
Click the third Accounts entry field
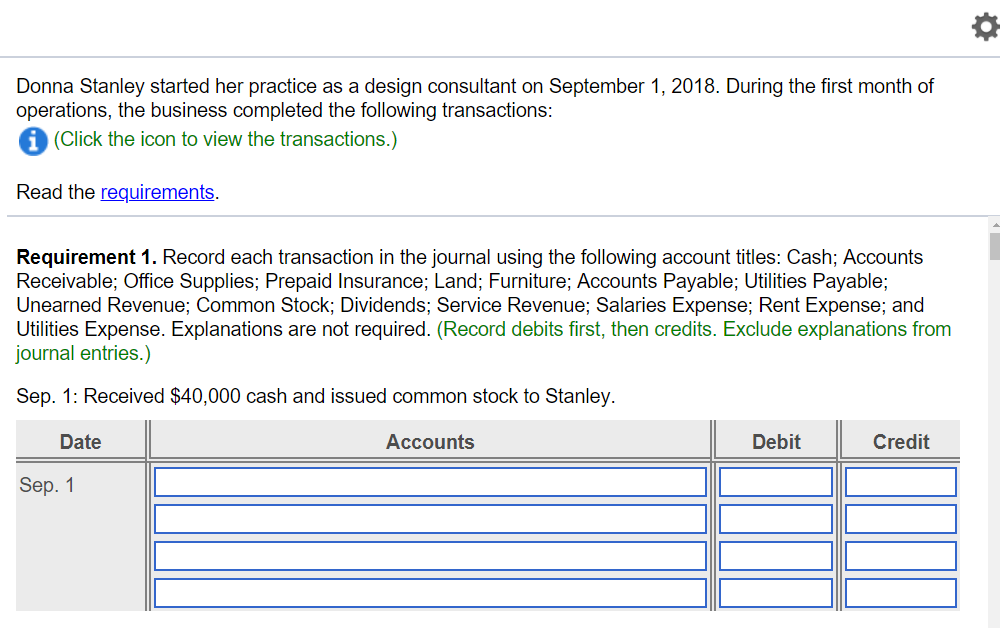430,555
